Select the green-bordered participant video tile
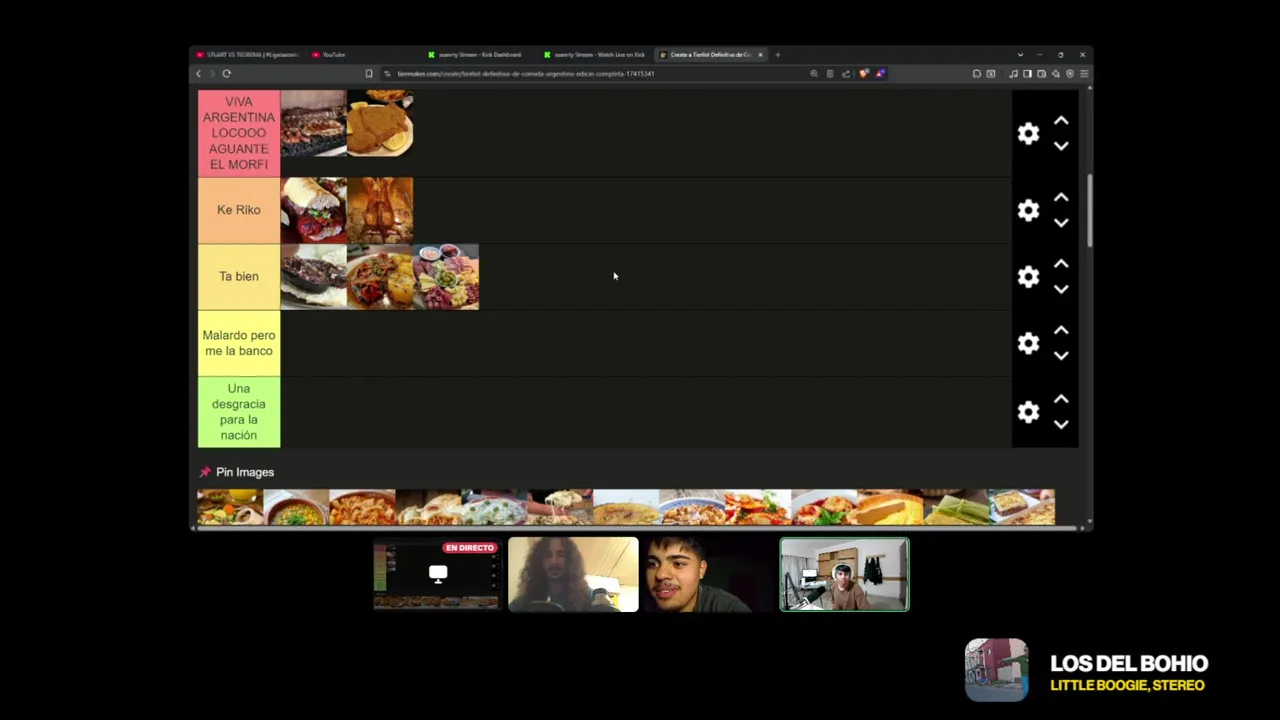Image resolution: width=1280 pixels, height=720 pixels. pyautogui.click(x=844, y=575)
